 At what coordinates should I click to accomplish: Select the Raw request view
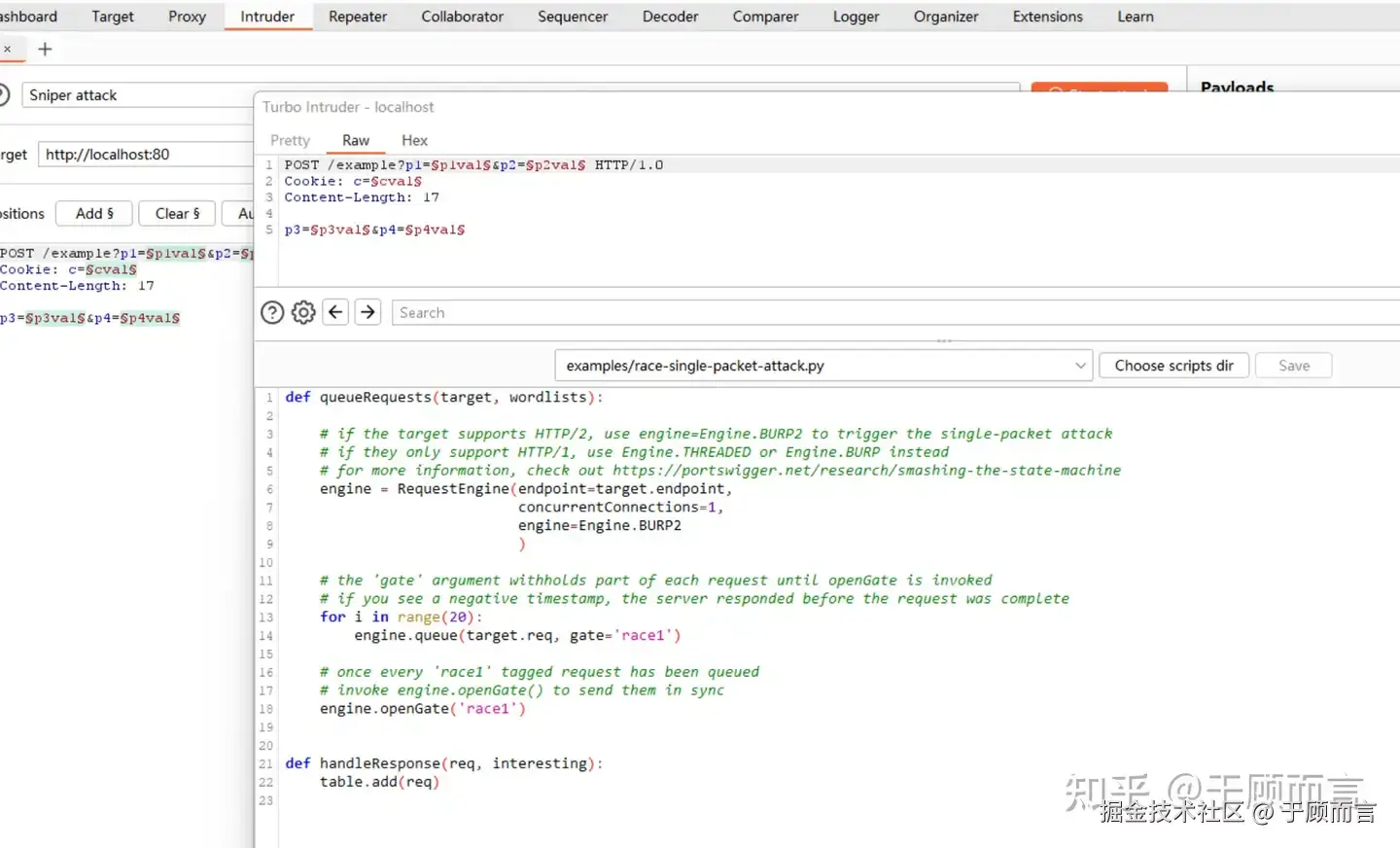point(356,140)
